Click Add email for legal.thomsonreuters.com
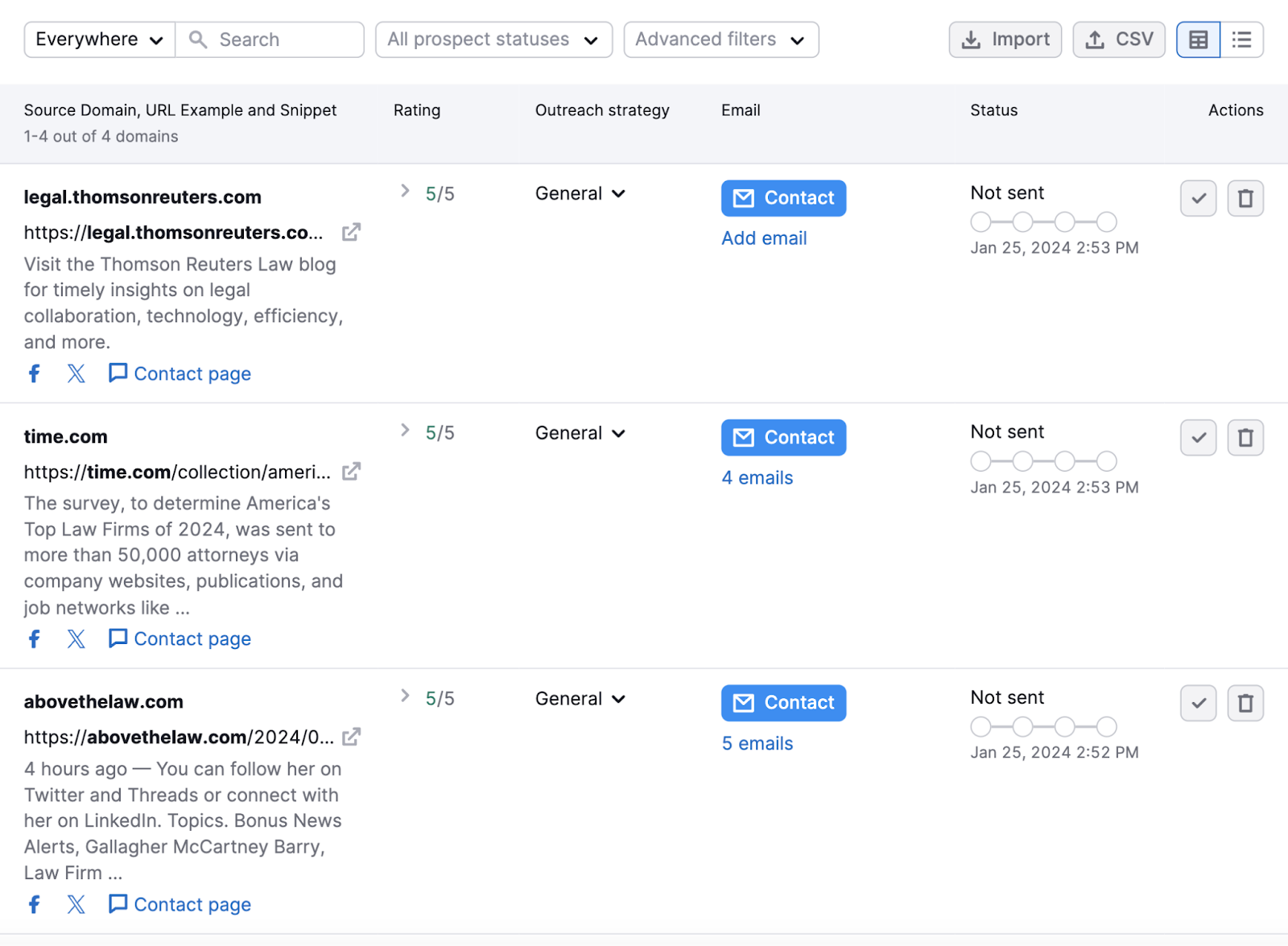Viewport: 1288px width, 946px height. (x=763, y=238)
